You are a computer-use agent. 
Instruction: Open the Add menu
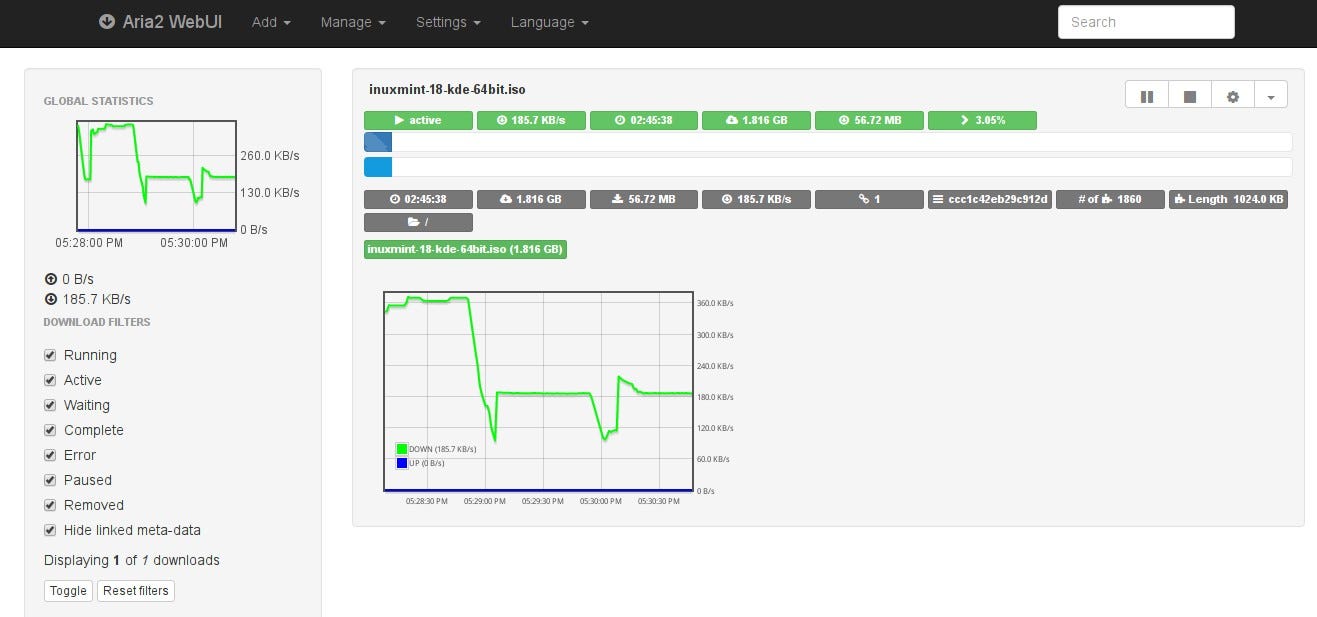[x=271, y=22]
